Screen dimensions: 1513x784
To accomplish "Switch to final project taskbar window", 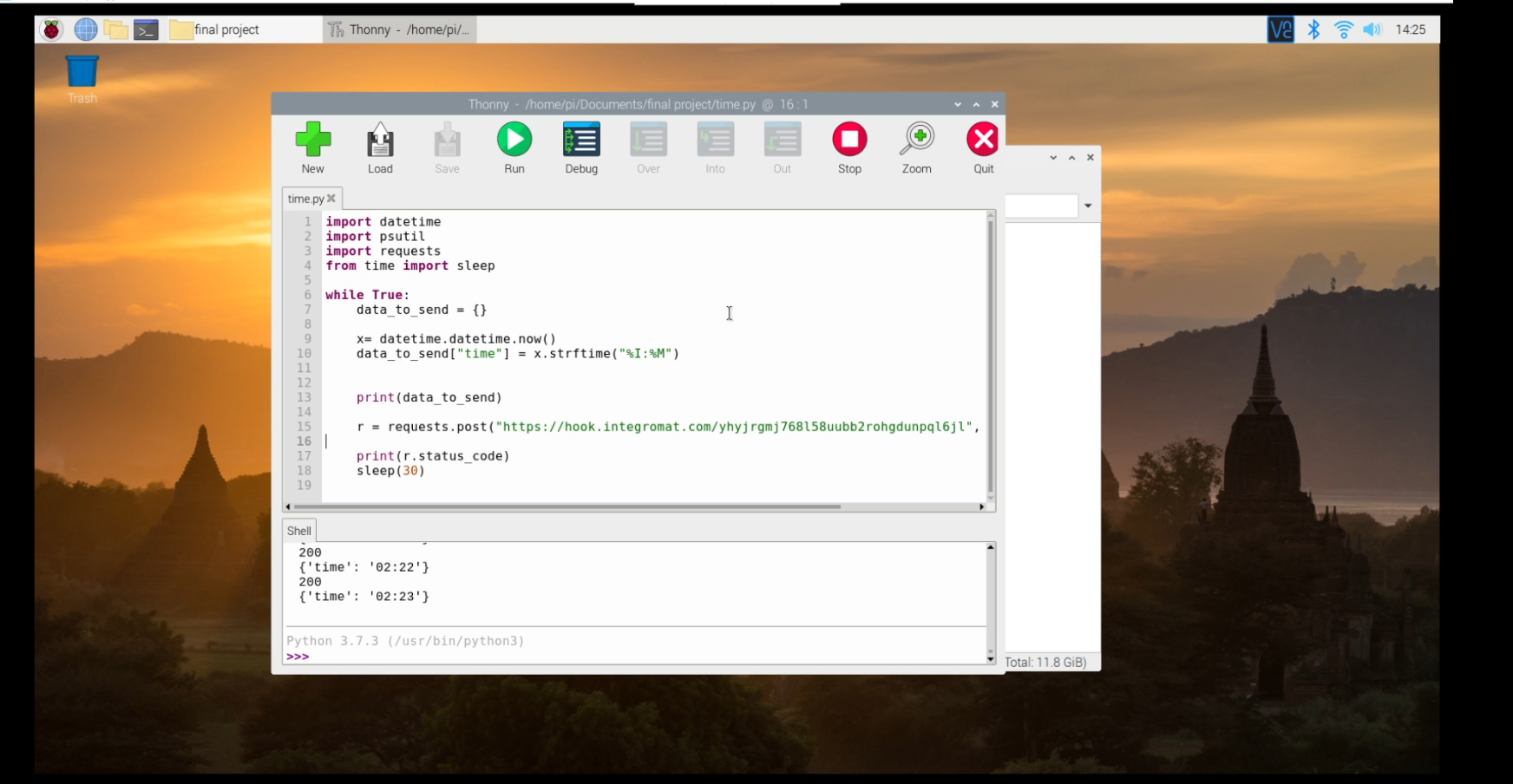I will click(x=243, y=29).
